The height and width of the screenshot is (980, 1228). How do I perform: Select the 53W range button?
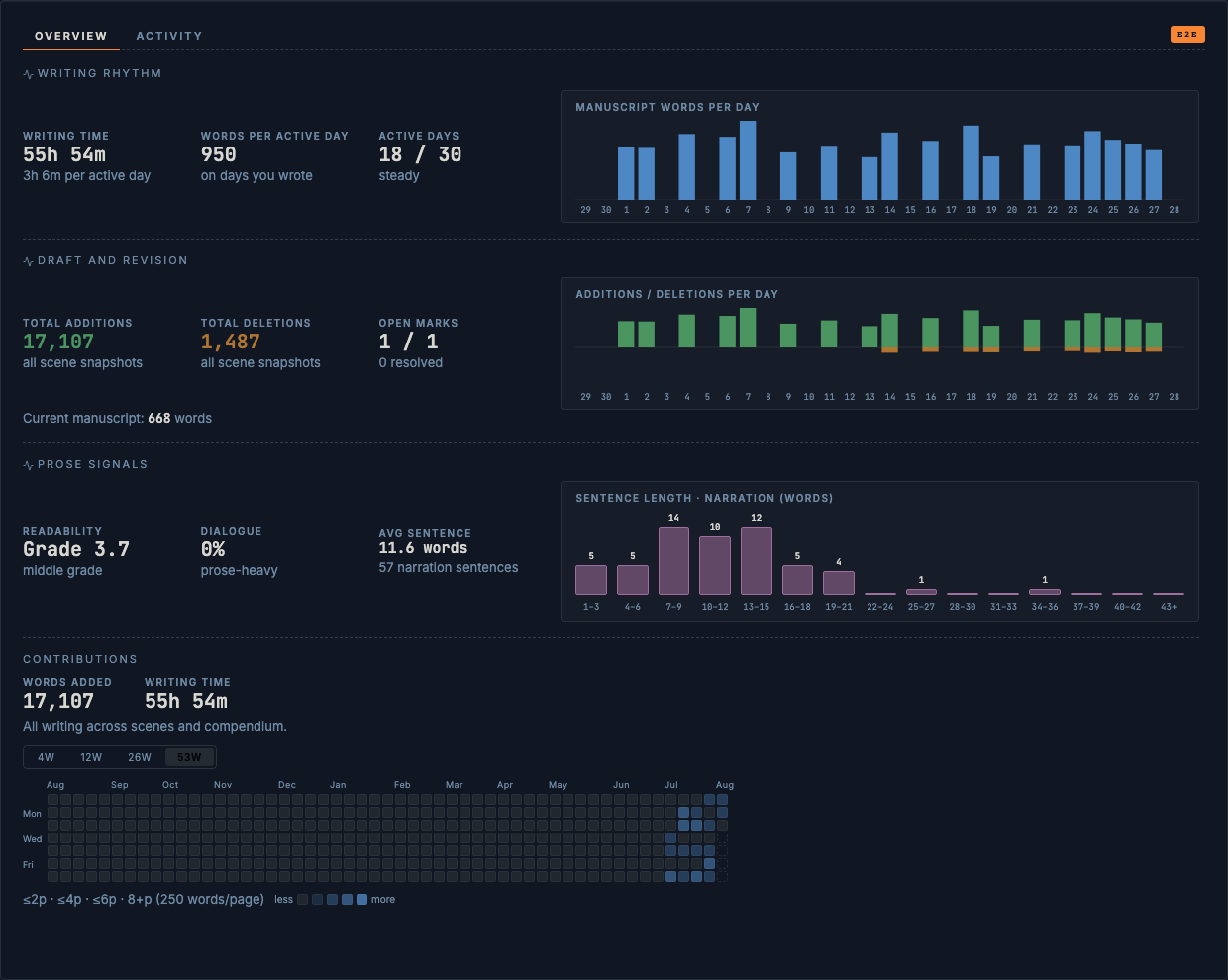pyautogui.click(x=189, y=757)
